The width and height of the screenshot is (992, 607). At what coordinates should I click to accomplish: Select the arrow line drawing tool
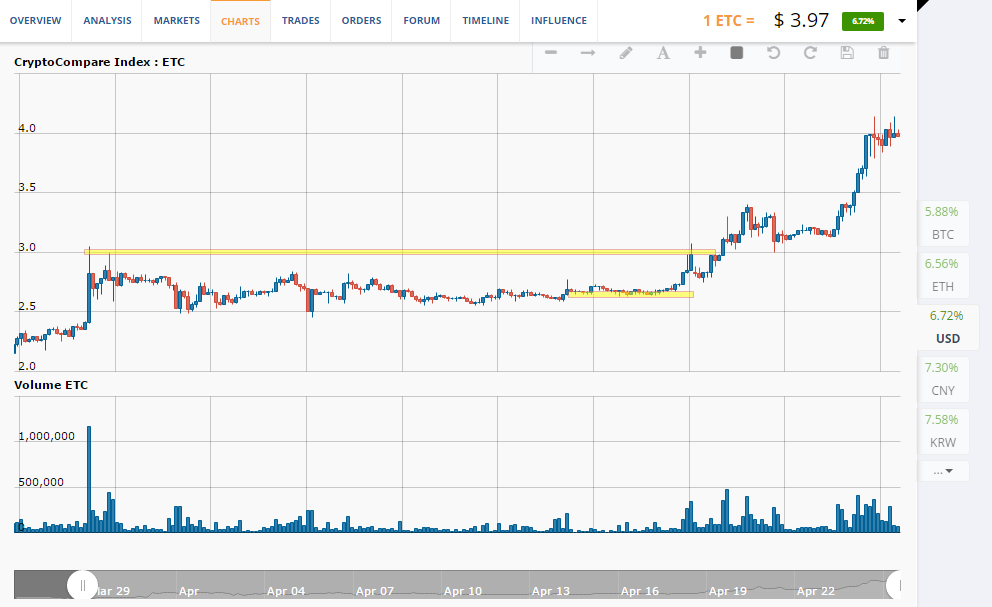click(x=588, y=53)
